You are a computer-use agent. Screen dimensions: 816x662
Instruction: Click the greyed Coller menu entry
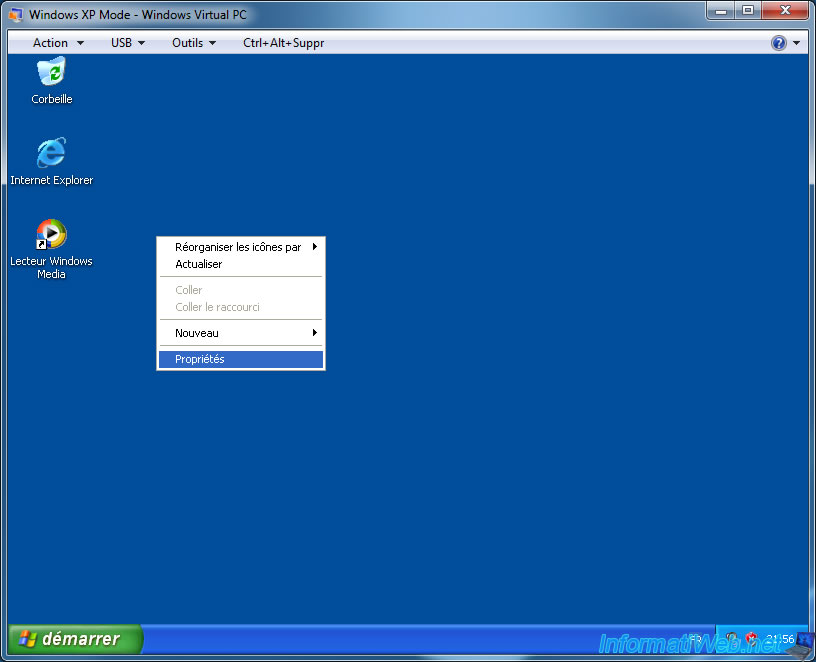[x=241, y=290]
